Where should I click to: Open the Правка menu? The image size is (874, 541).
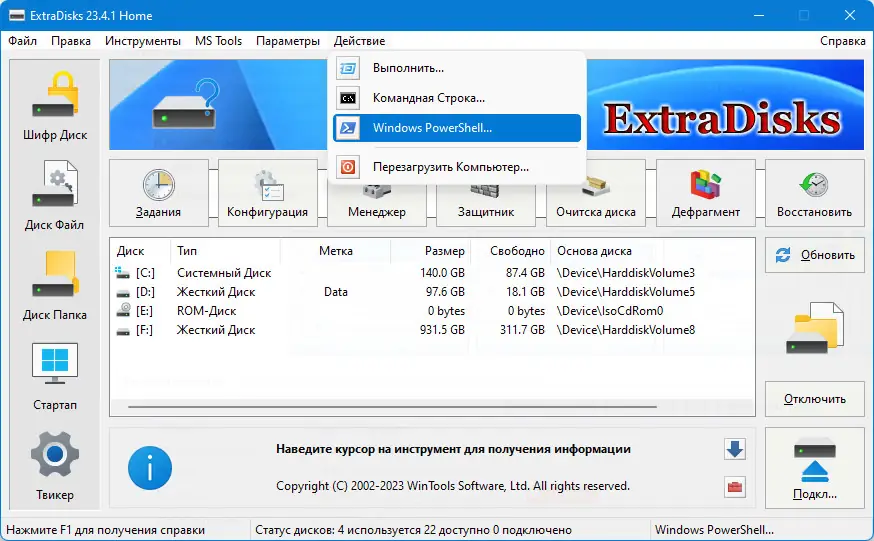71,41
